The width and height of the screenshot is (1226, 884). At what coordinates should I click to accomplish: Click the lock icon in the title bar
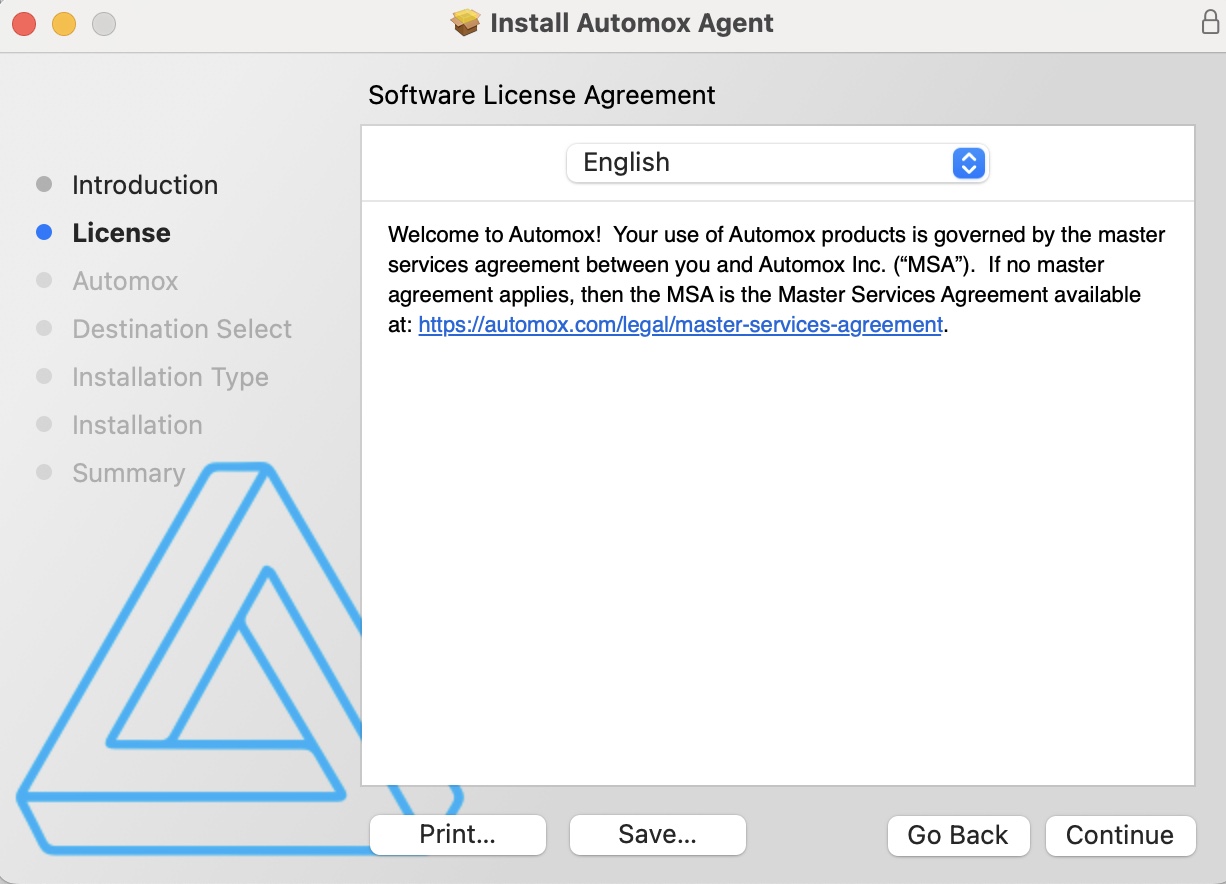pos(1209,22)
